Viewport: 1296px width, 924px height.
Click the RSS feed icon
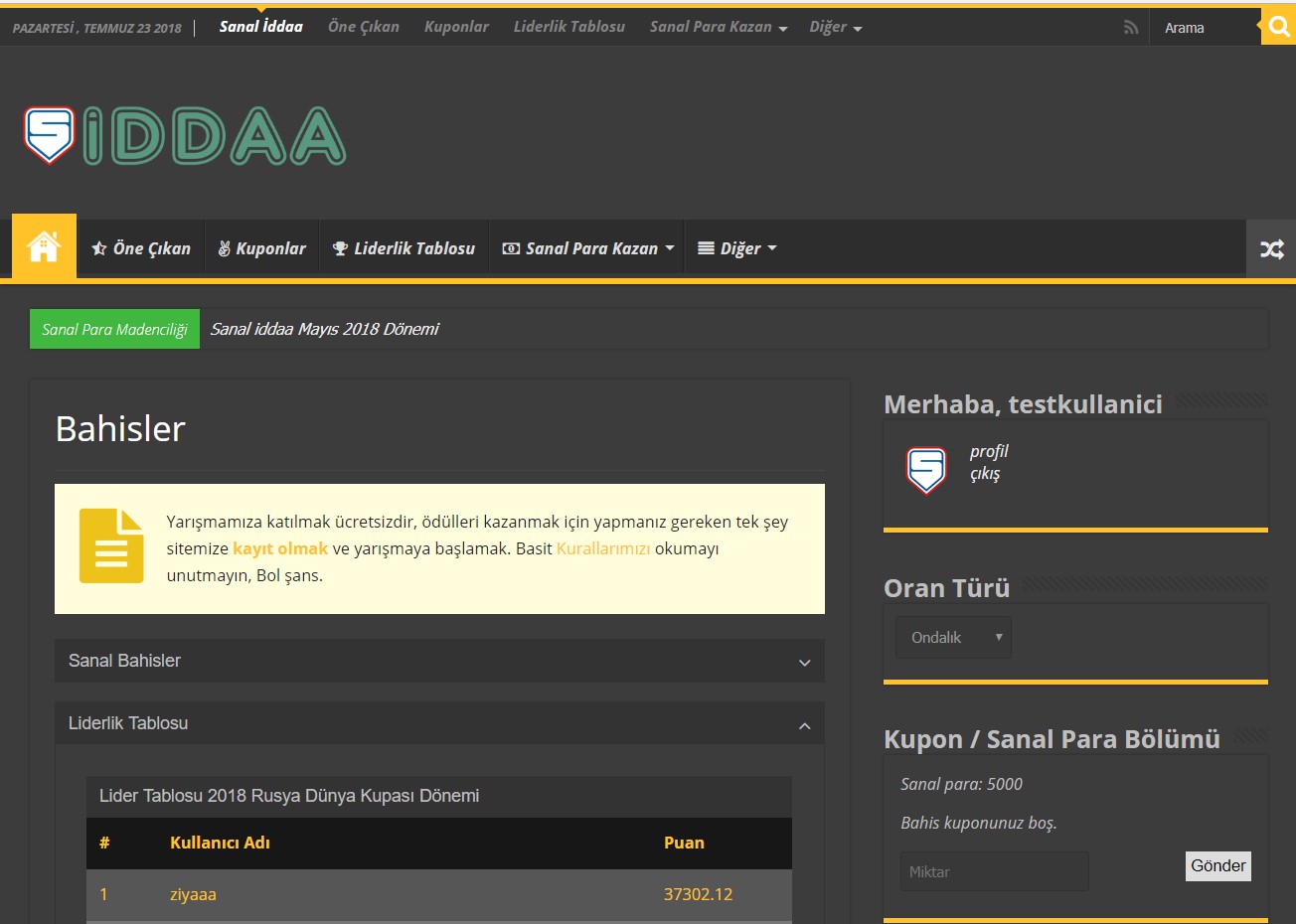click(1130, 28)
